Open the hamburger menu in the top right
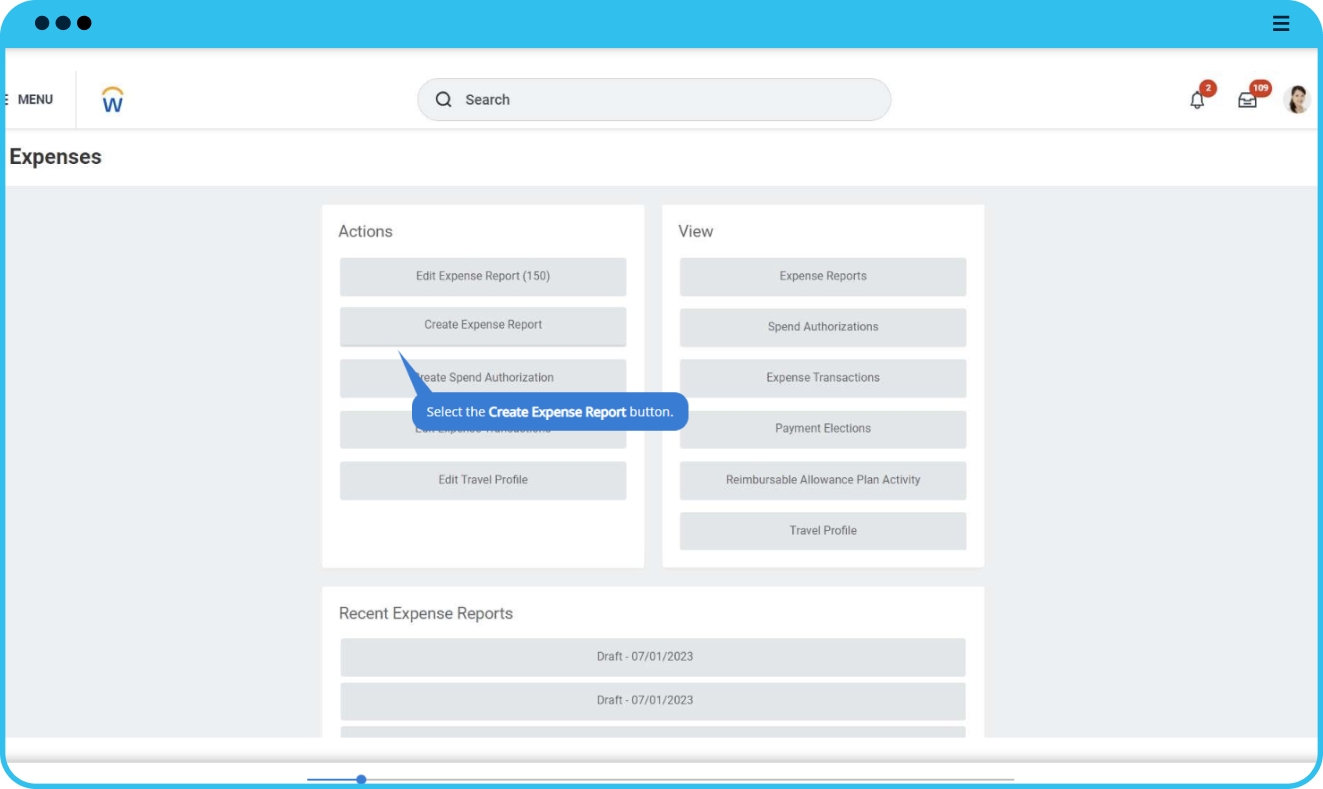 pos(1281,23)
